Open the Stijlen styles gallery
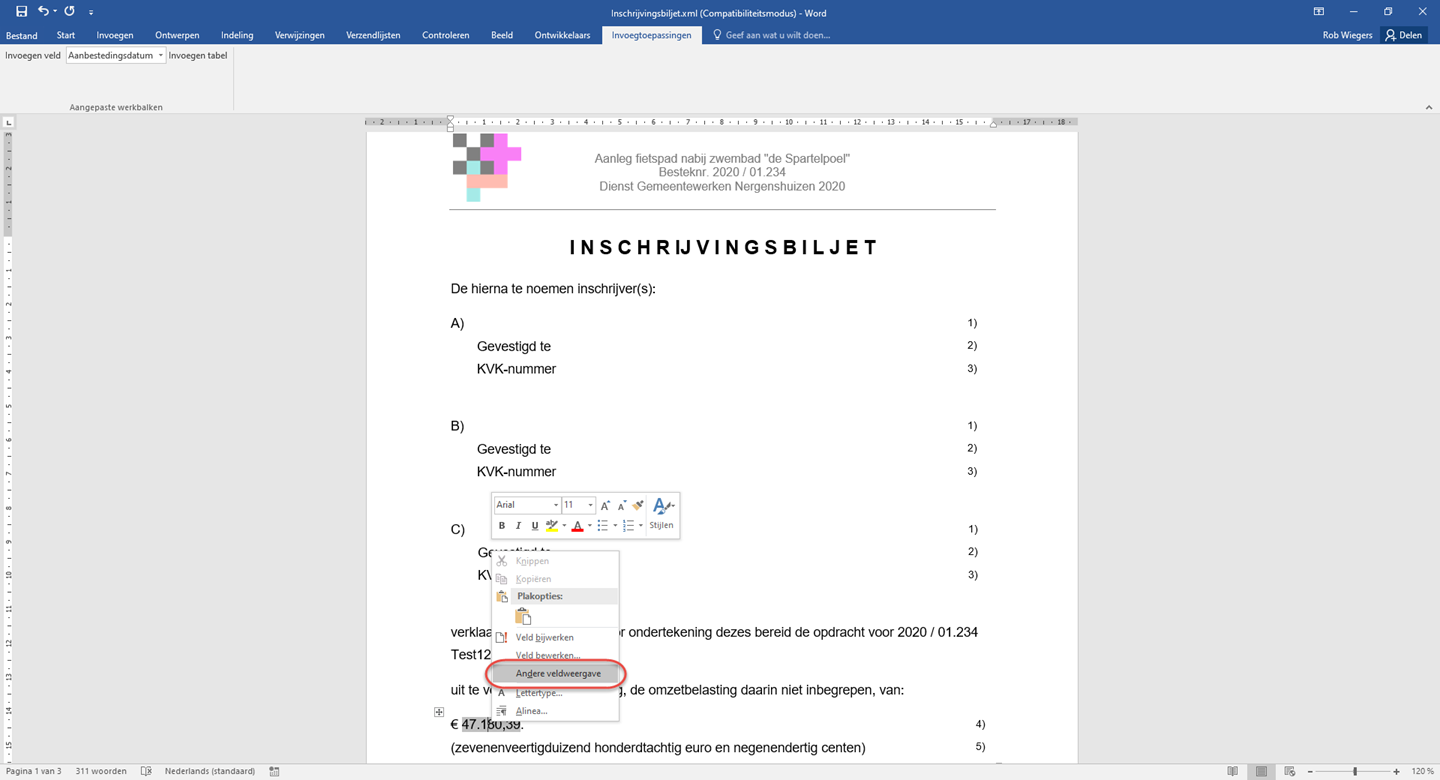This screenshot has height=780, width=1440. (662, 514)
